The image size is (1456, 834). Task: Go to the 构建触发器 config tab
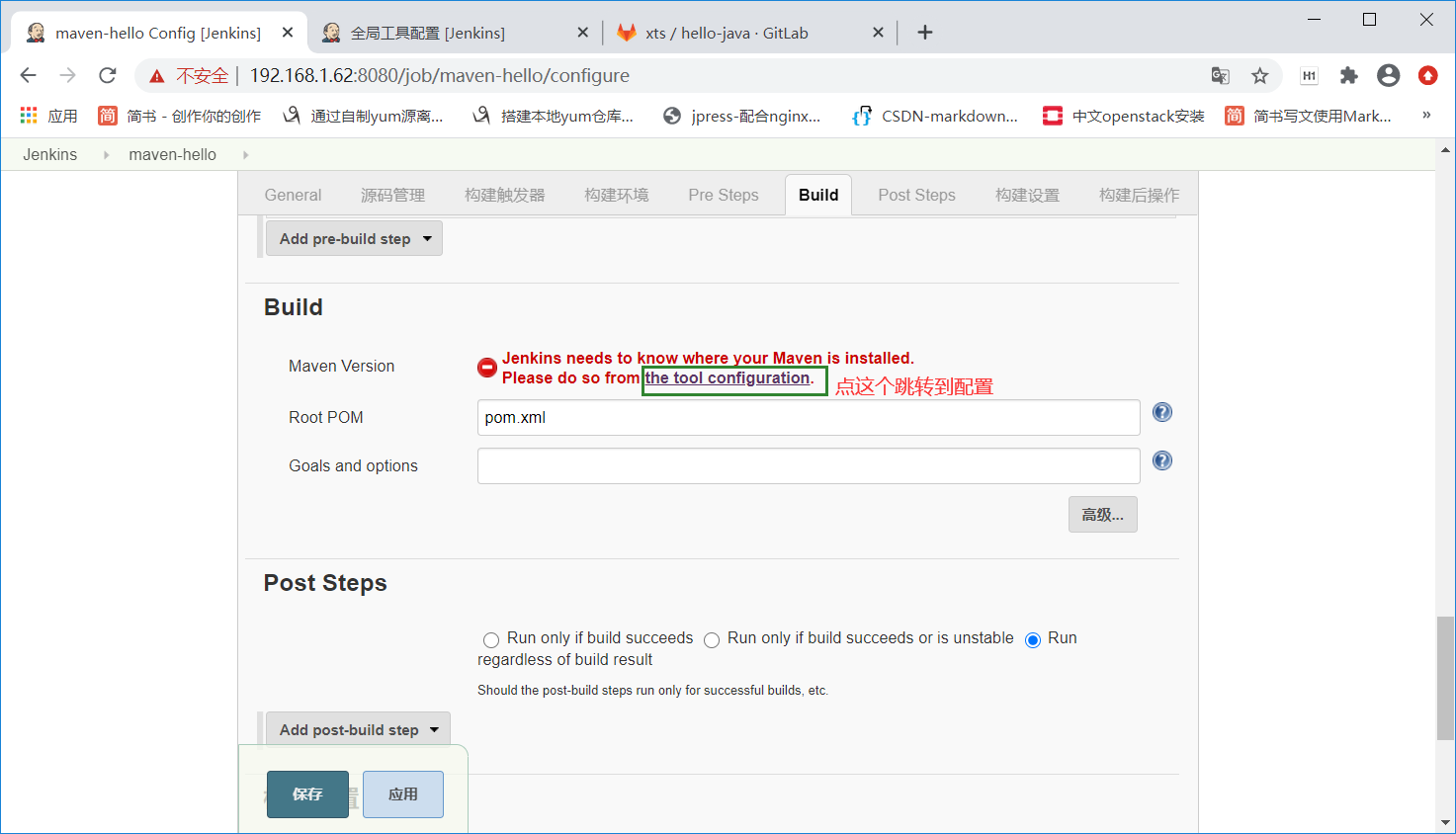pyautogui.click(x=505, y=195)
